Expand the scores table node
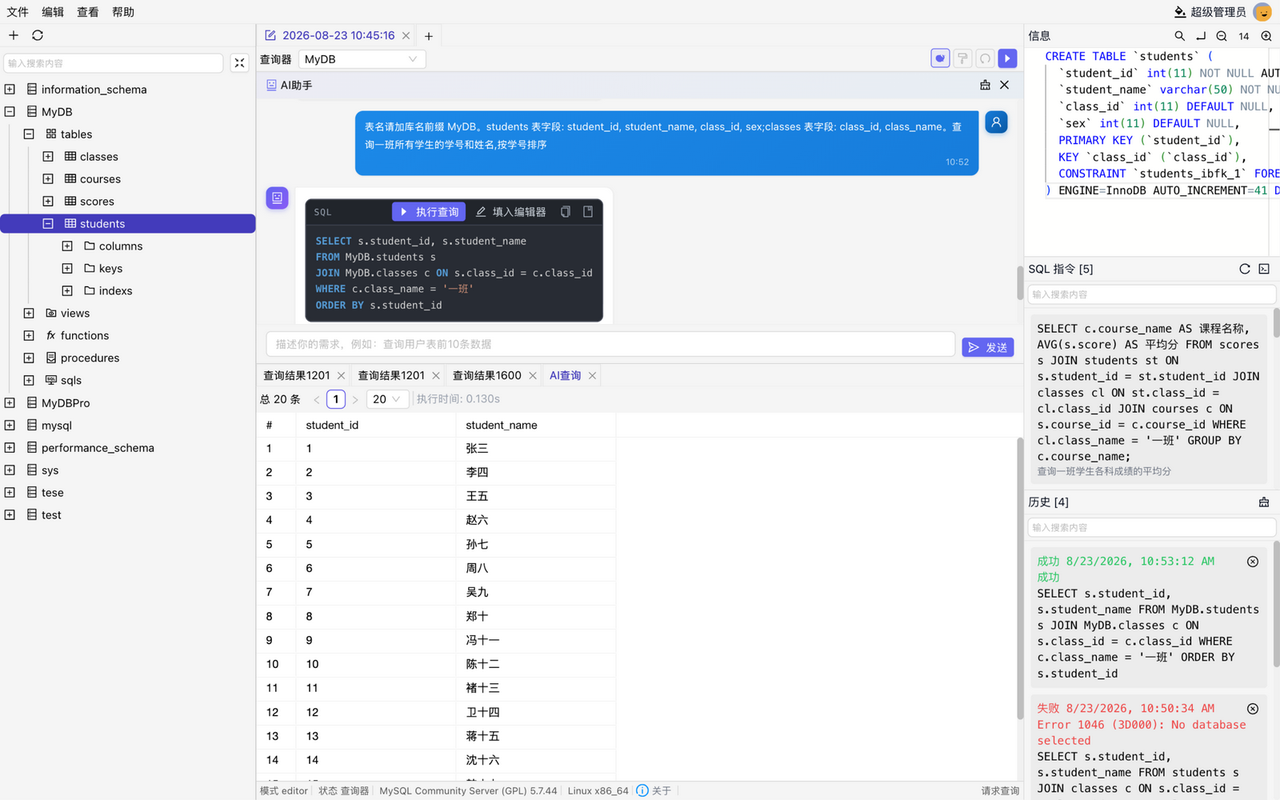Screen dimensions: 1280x800 (x=48, y=202)
